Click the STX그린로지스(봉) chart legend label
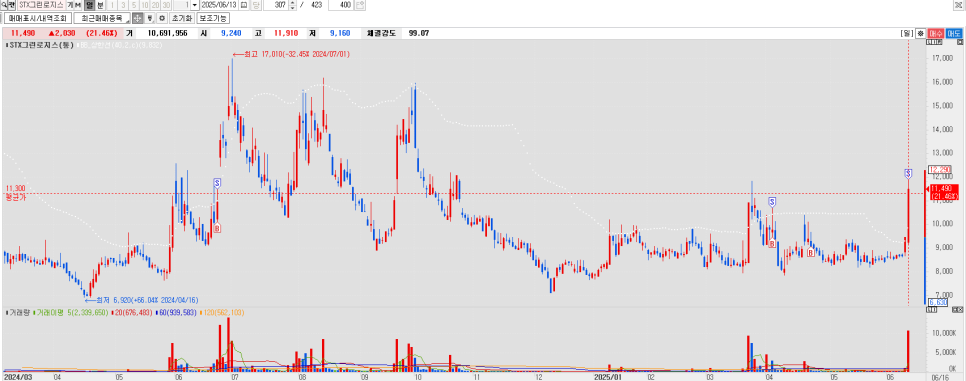The height and width of the screenshot is (381, 966). pyautogui.click(x=41, y=45)
